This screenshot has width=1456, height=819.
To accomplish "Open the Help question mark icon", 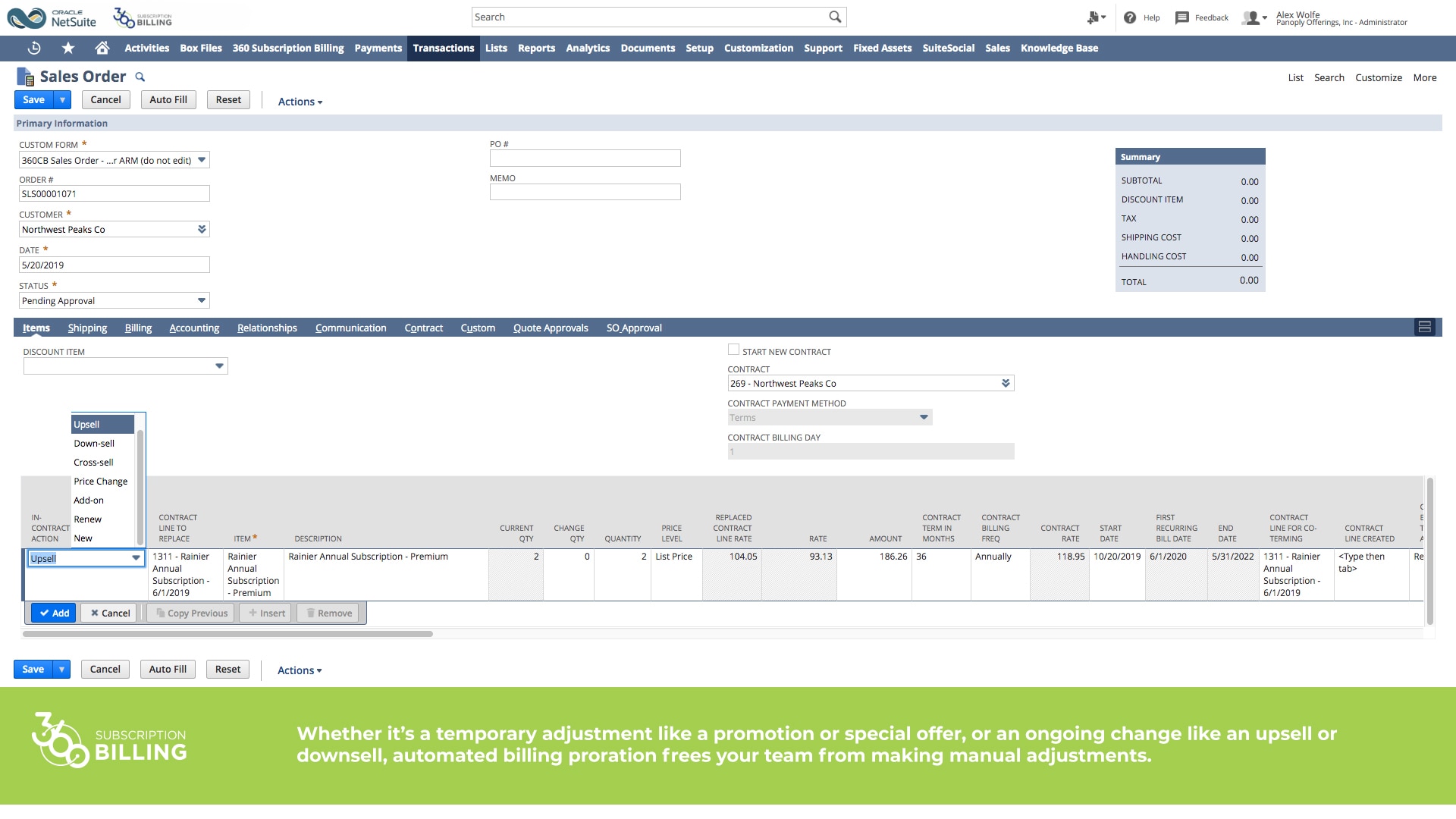I will 1130,17.
